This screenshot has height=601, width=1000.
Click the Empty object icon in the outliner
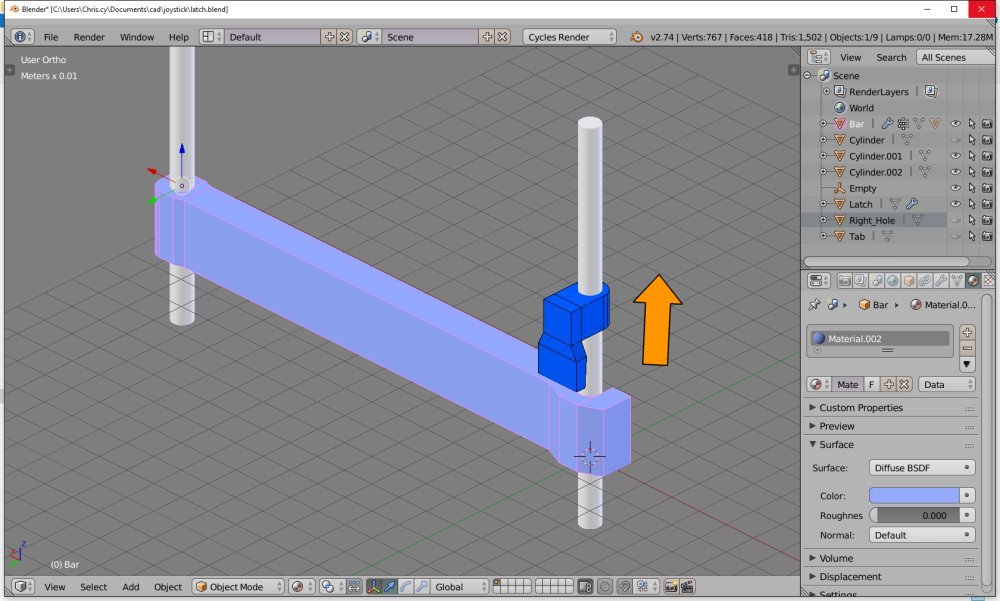[839, 188]
